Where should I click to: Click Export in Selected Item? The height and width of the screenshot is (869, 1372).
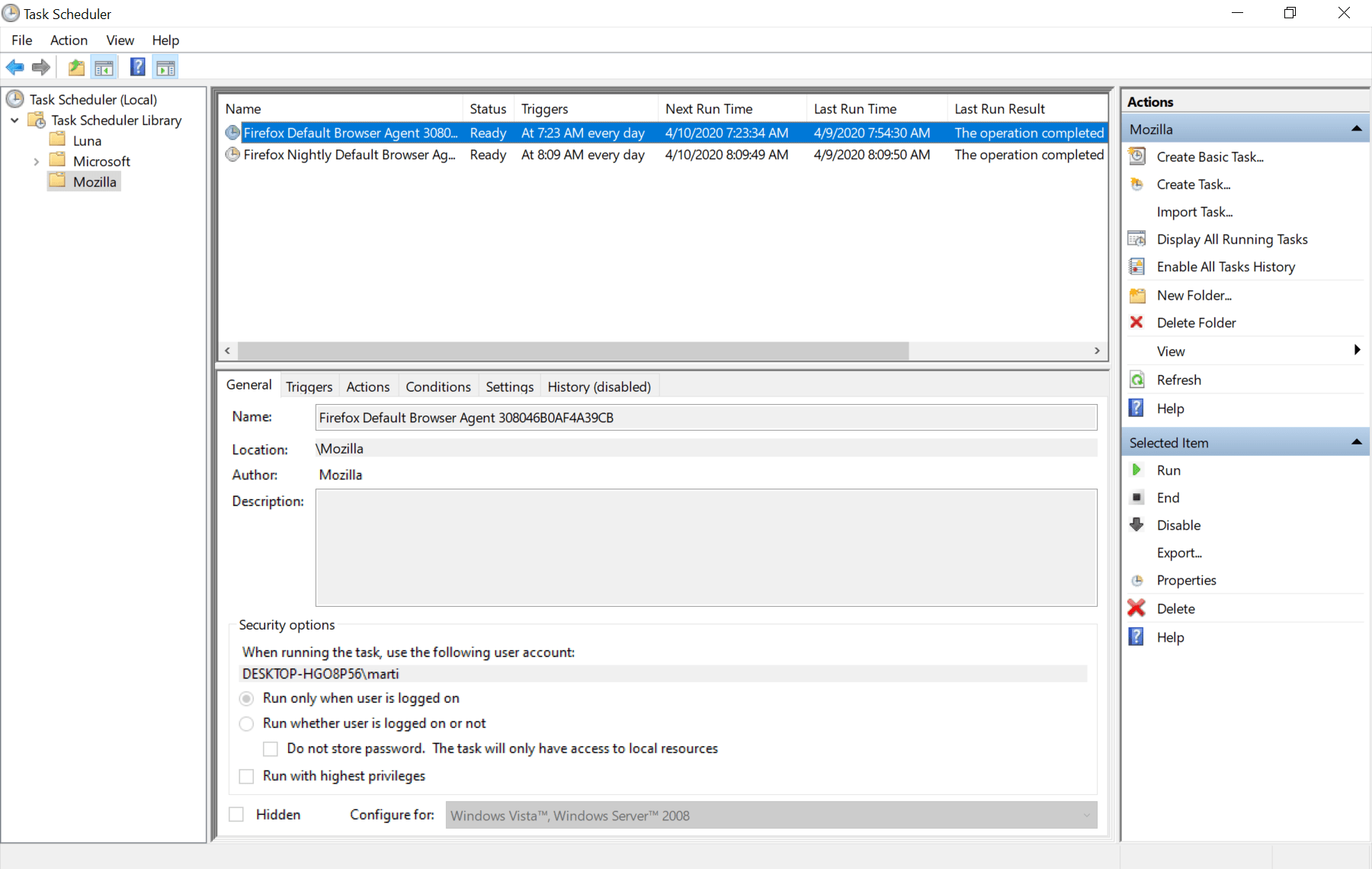click(1178, 553)
